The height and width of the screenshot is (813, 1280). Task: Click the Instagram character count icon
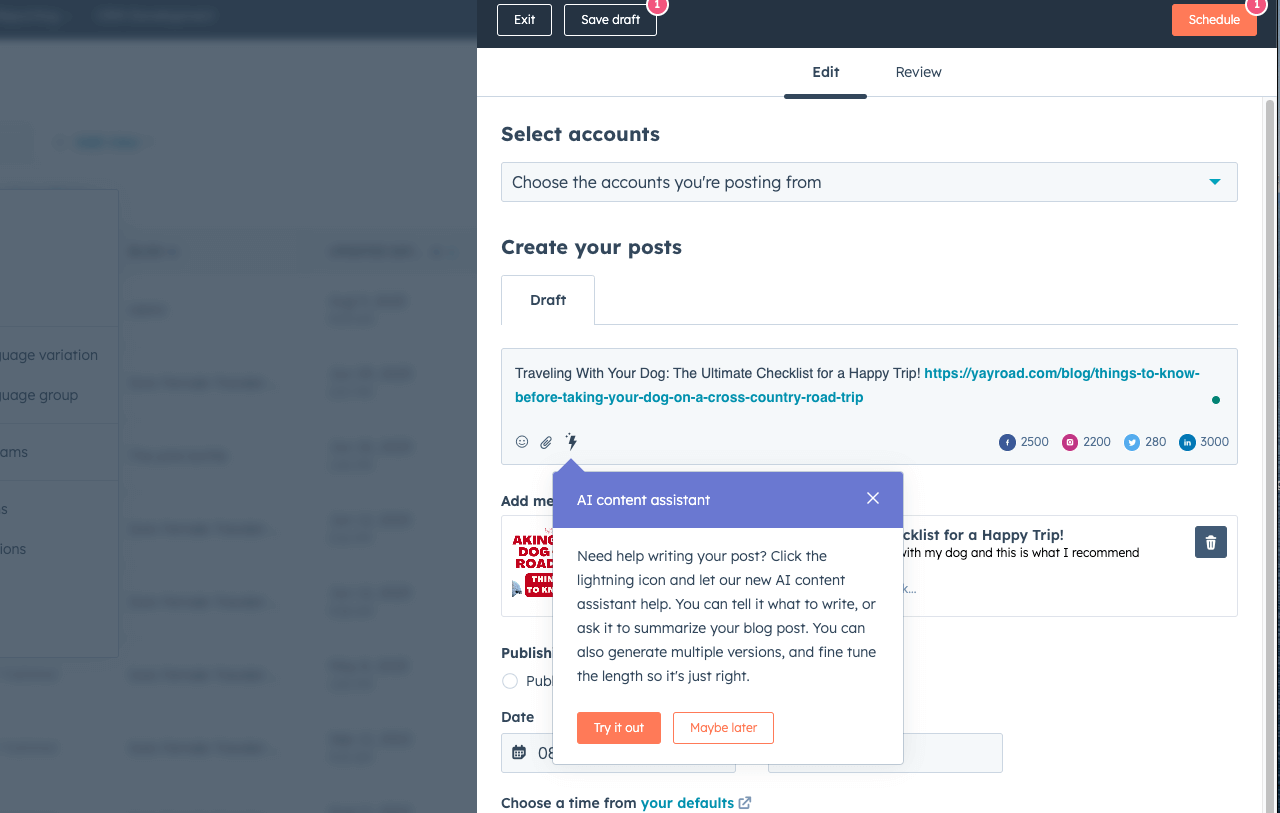click(x=1070, y=442)
